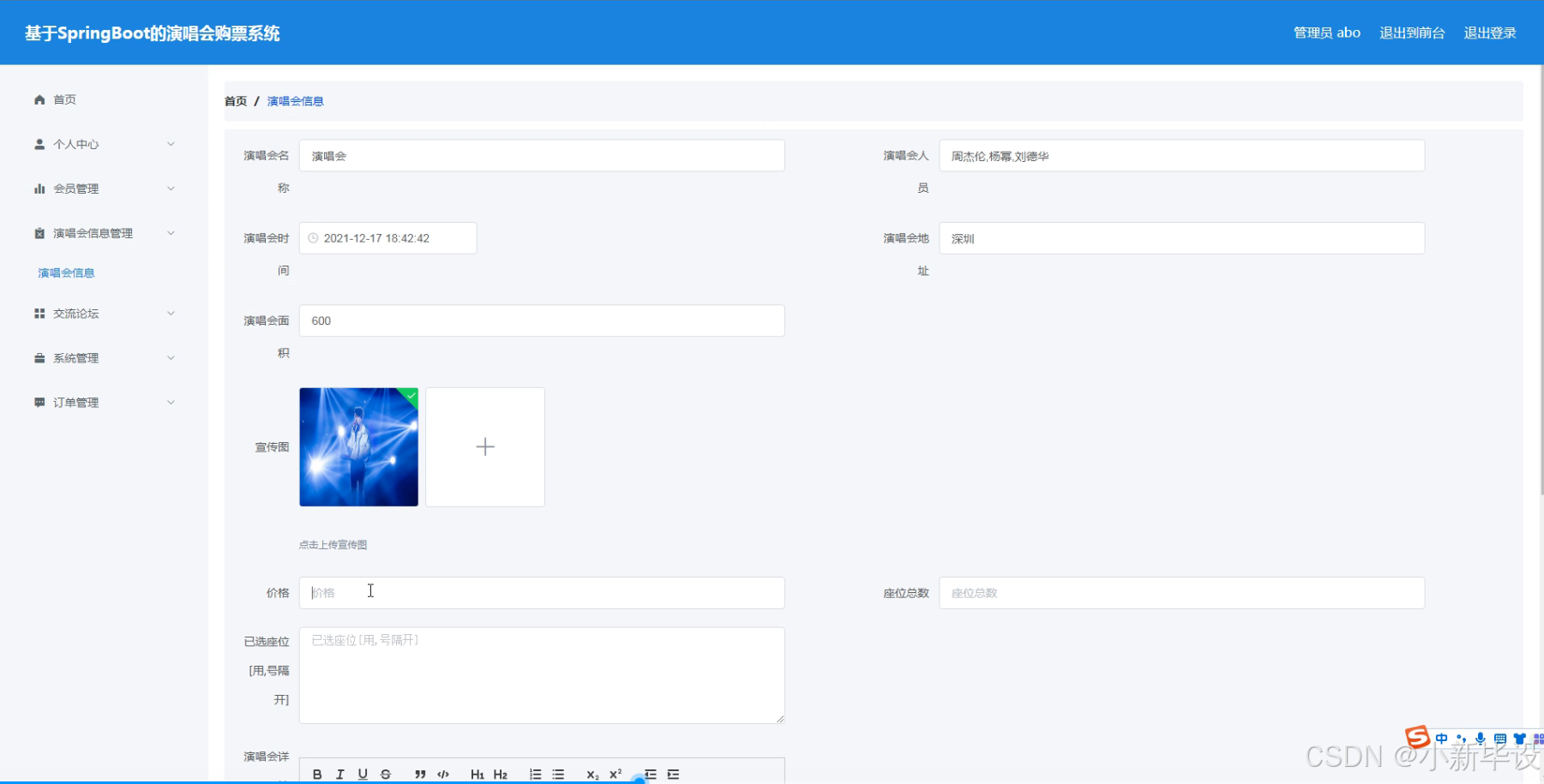Apply blockquote formatting in the editor
The width and height of the screenshot is (1544, 784).
point(420,774)
